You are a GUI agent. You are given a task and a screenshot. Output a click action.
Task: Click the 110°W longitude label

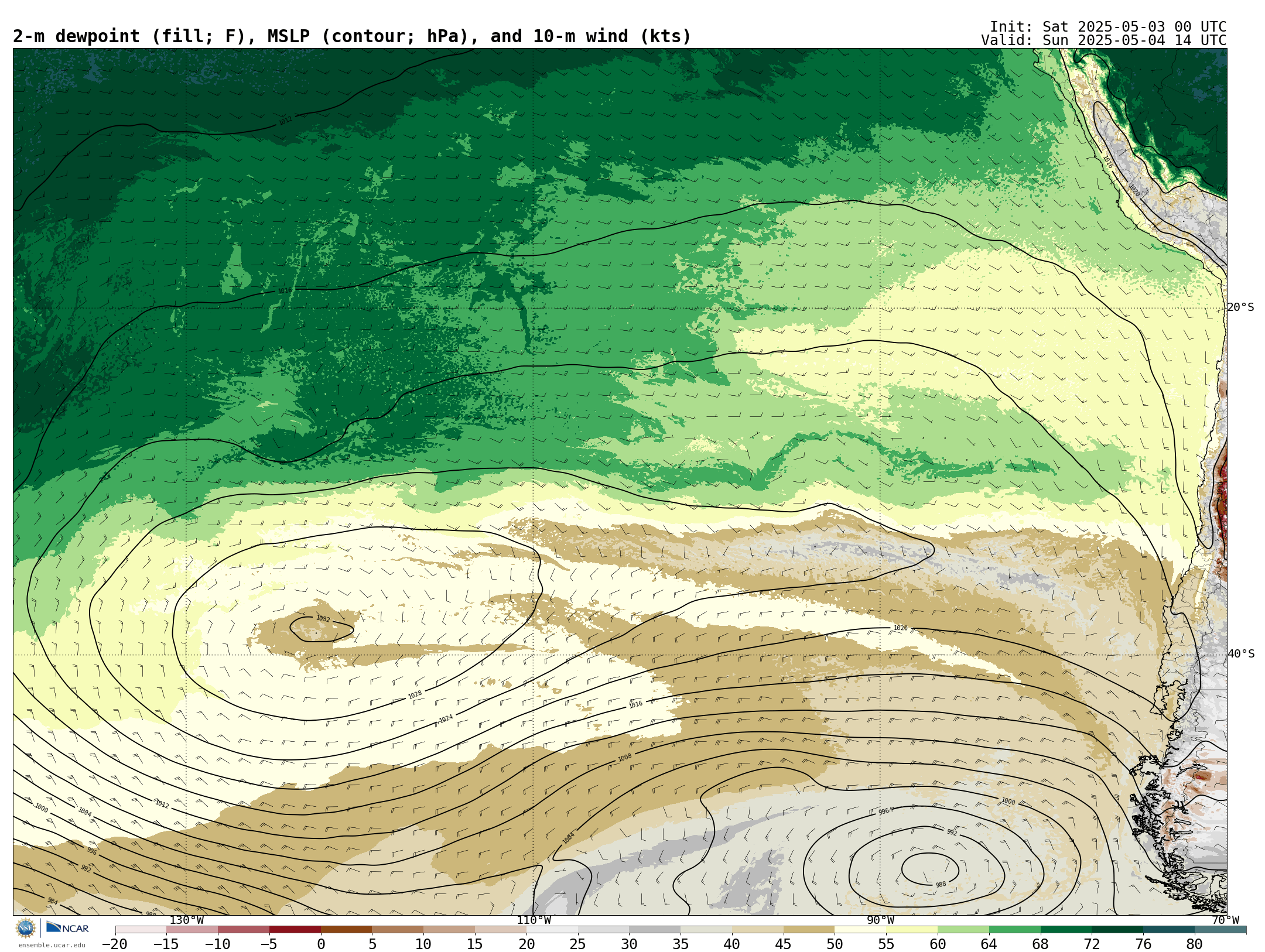[x=534, y=920]
